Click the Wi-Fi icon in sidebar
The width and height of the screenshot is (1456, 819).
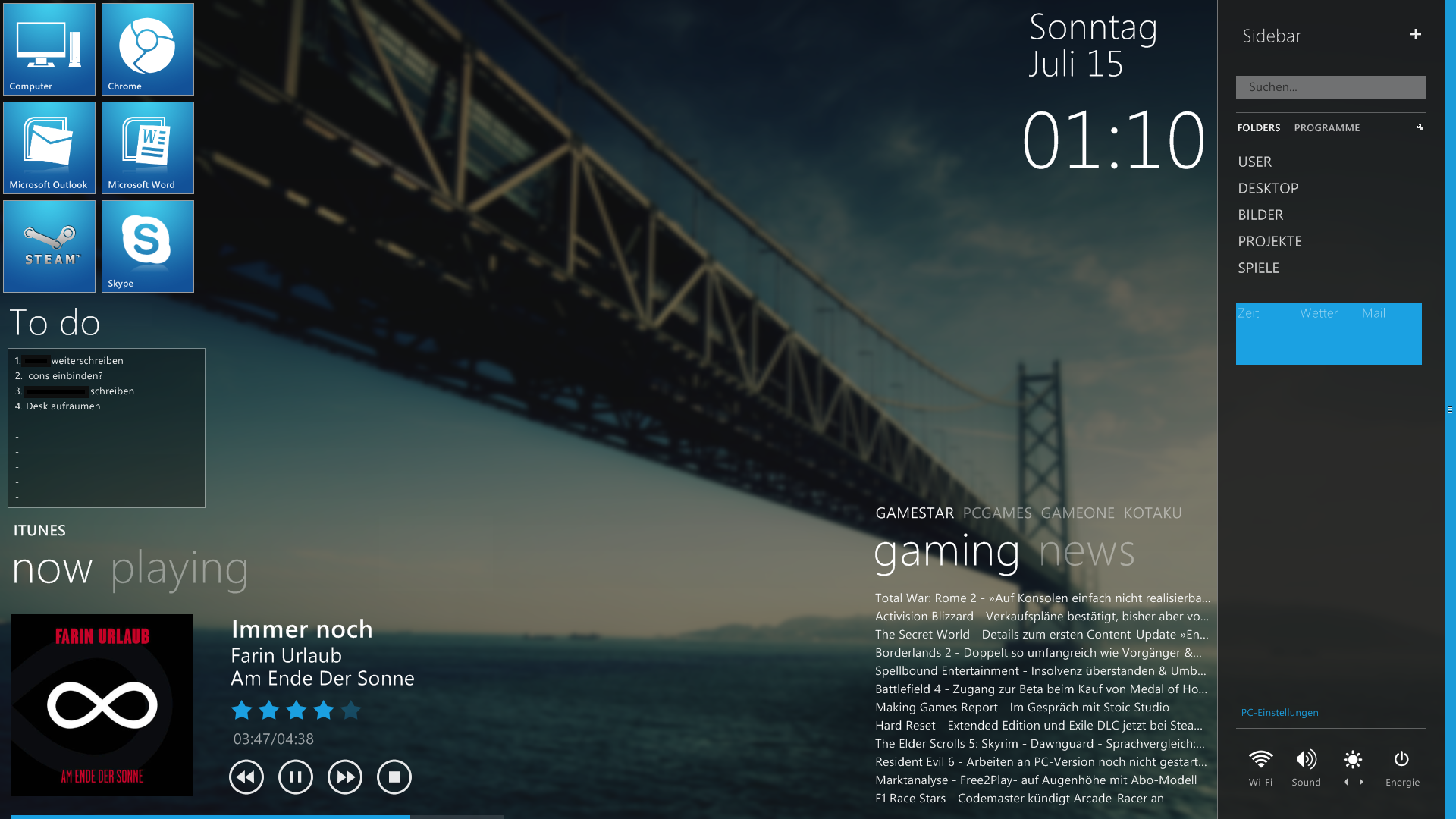tap(1260, 760)
